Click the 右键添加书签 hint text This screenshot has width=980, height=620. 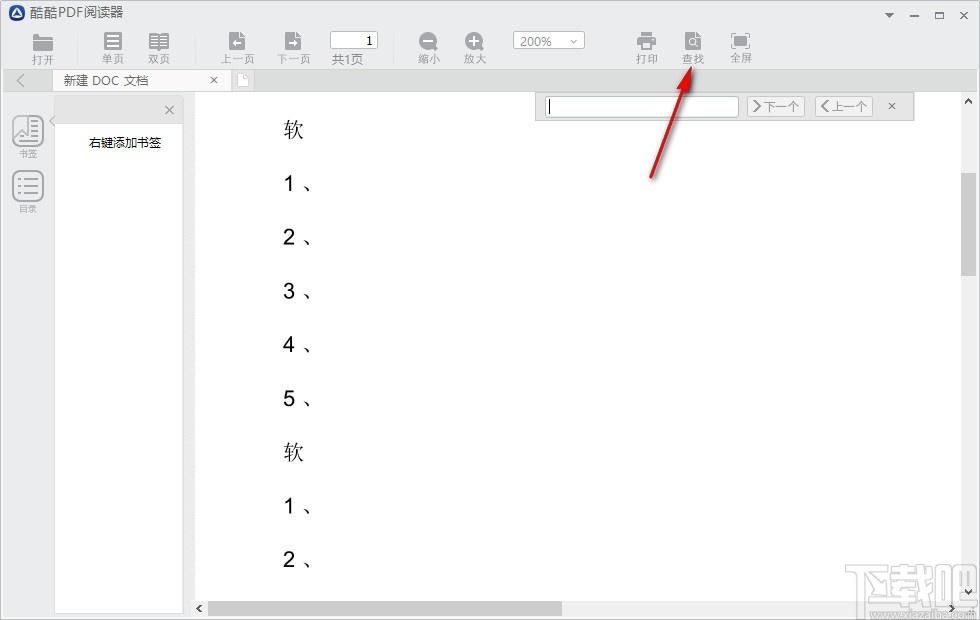125,142
